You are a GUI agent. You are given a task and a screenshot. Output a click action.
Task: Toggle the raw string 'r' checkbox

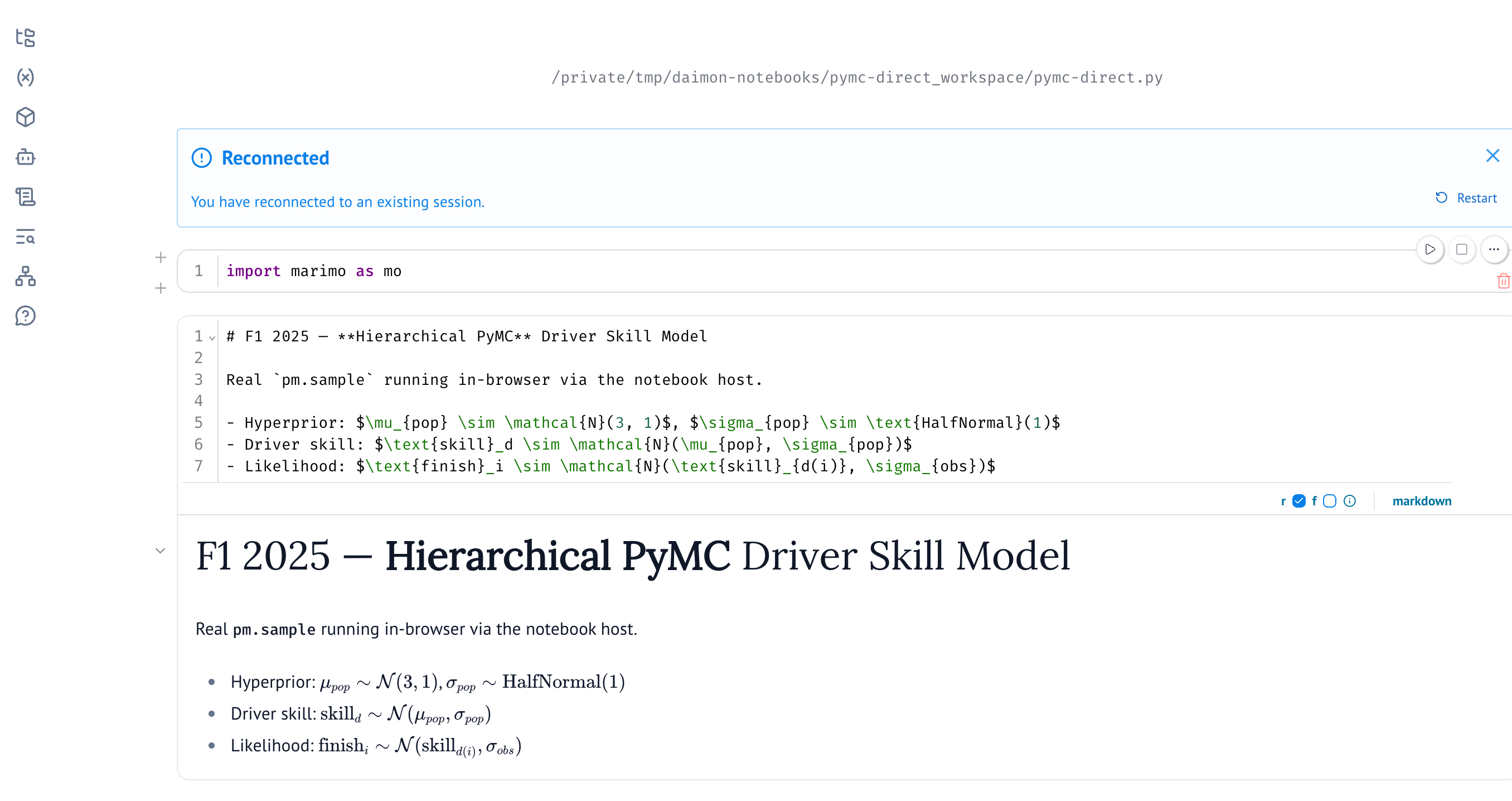click(x=1299, y=501)
